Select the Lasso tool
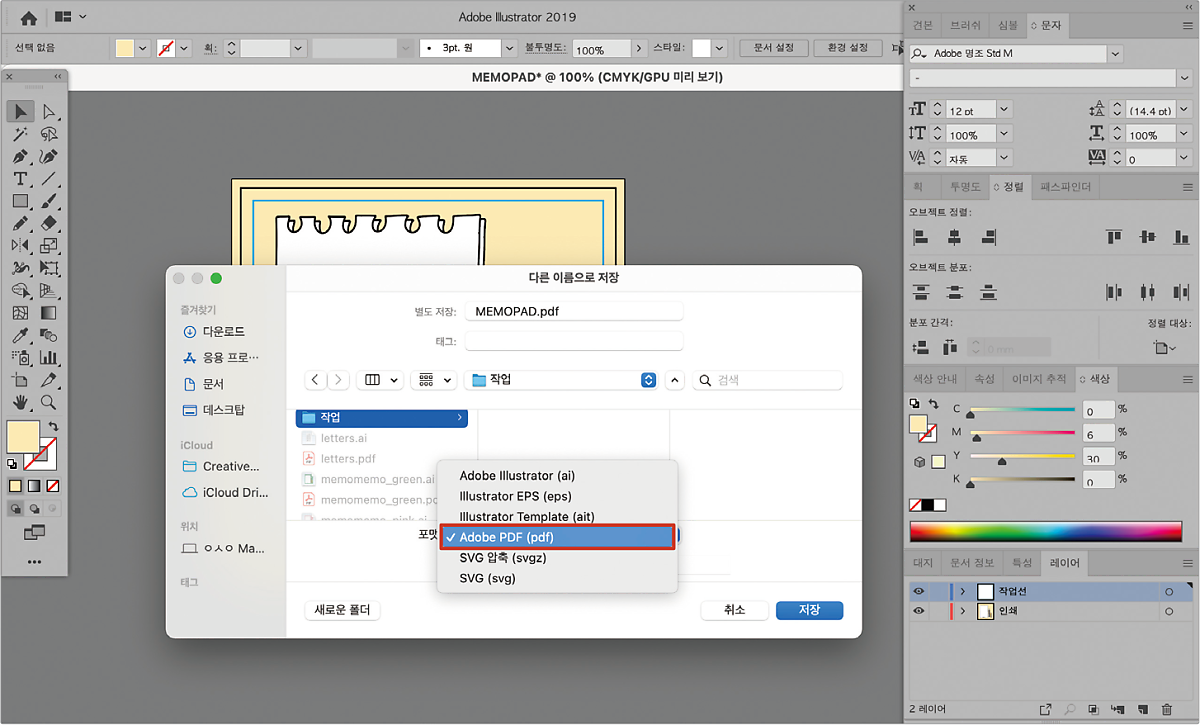The width and height of the screenshot is (1200, 725). click(x=48, y=134)
